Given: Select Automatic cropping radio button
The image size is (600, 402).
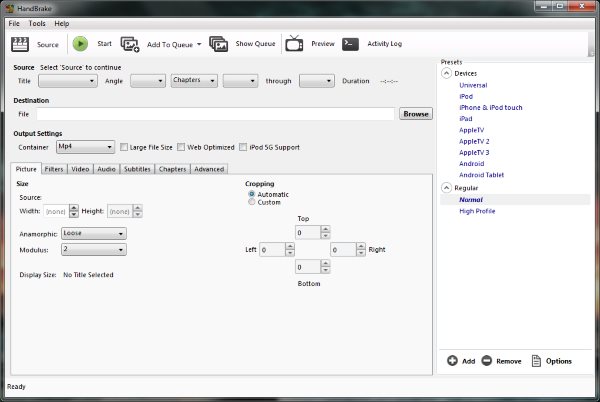Looking at the screenshot, I should click(x=251, y=194).
